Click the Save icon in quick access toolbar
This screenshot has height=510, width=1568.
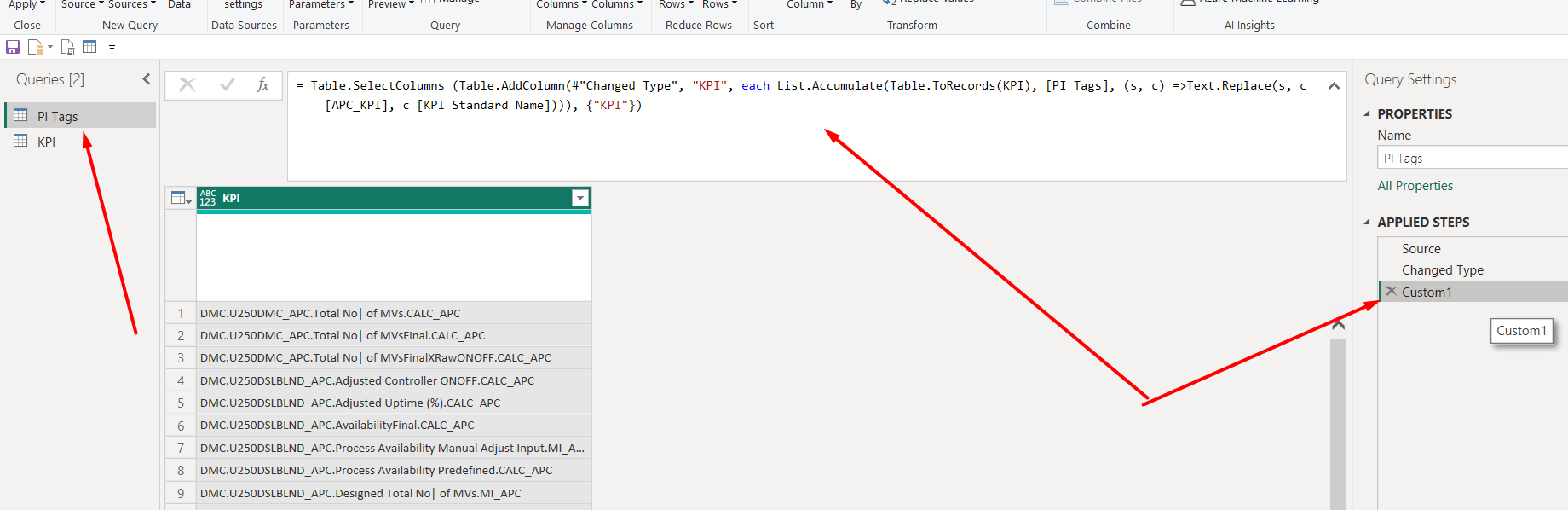[13, 47]
